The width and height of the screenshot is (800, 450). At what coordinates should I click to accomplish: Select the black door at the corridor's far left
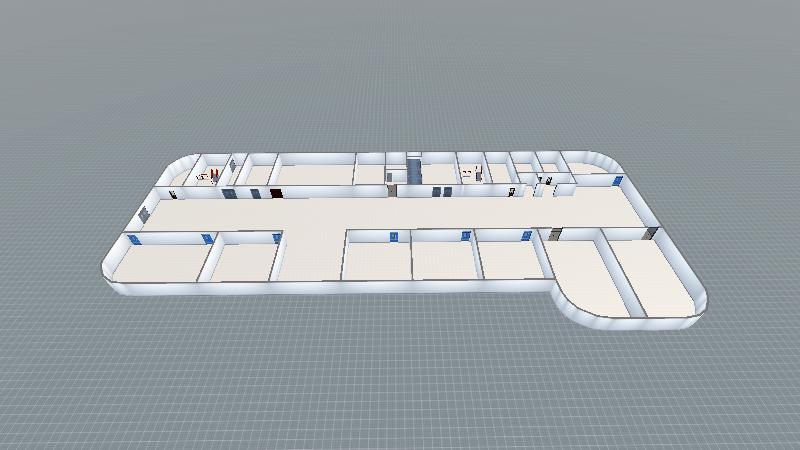[173, 195]
